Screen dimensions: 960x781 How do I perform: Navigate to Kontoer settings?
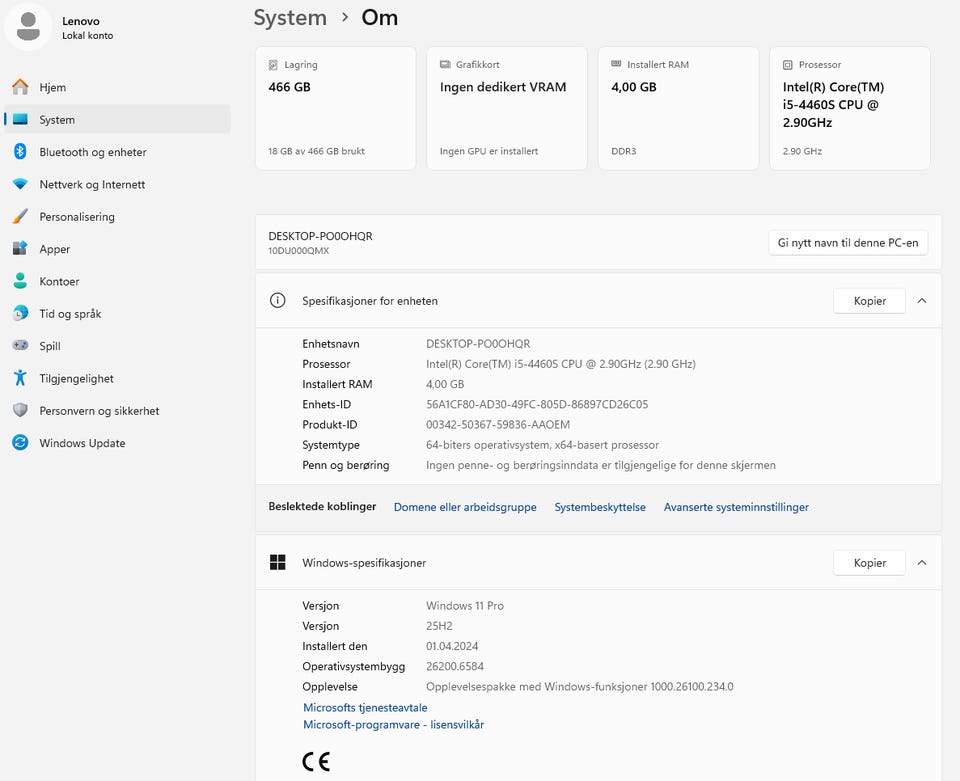[x=117, y=282]
